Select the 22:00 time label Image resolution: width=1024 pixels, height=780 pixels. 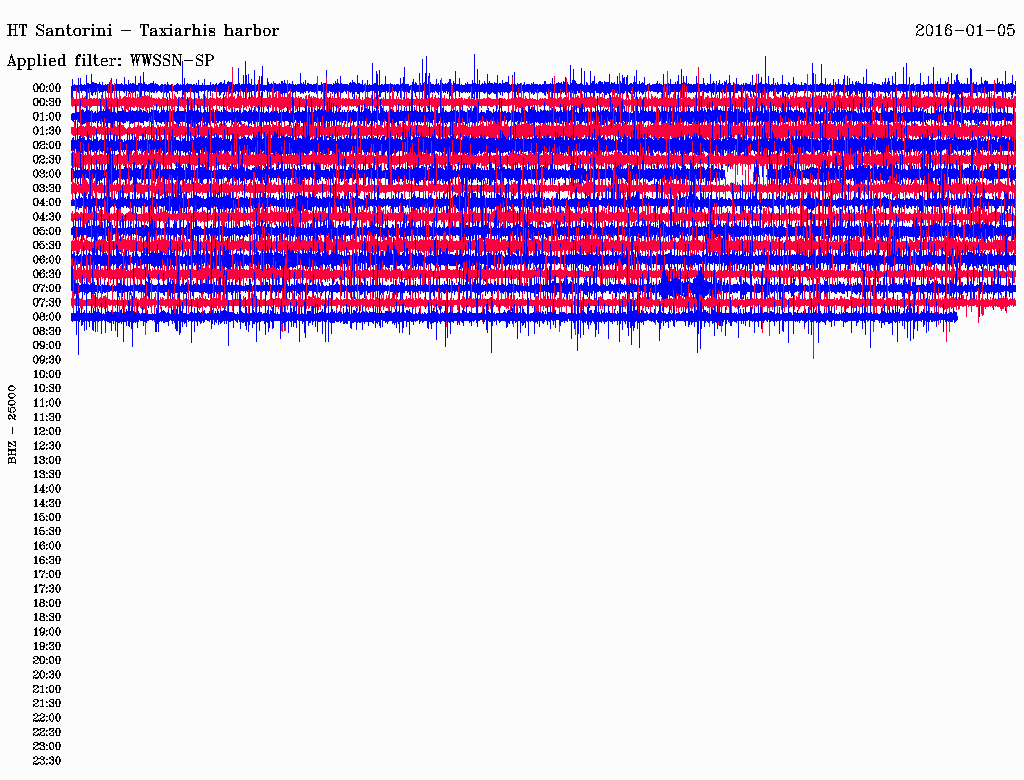[47, 718]
